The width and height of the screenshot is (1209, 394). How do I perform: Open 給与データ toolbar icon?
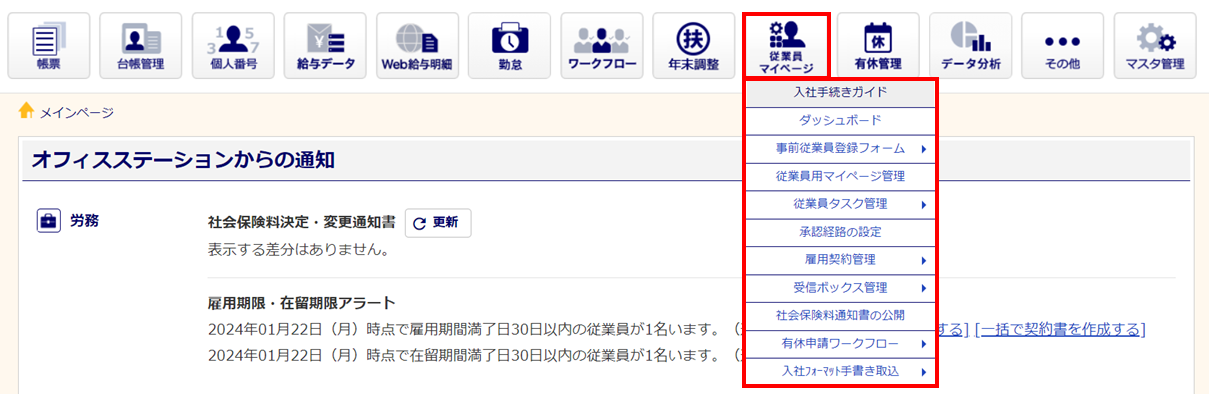[325, 46]
